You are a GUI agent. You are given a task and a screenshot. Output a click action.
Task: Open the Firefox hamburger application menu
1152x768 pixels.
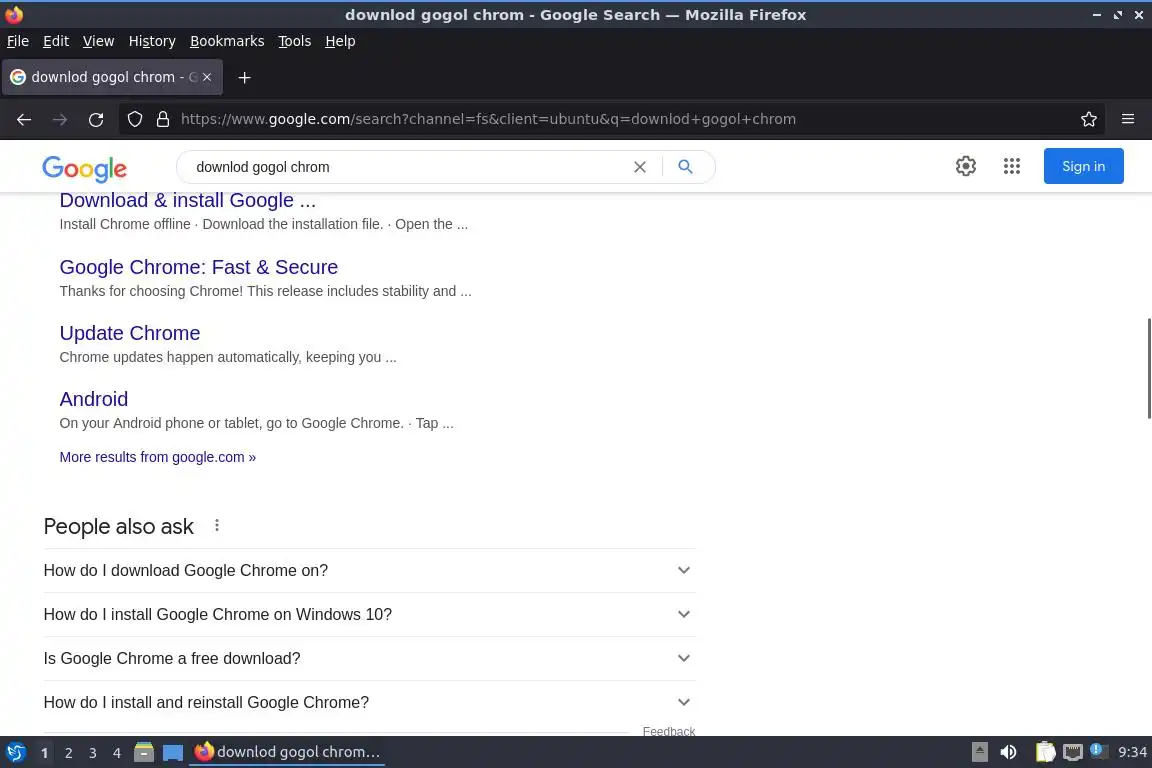(x=1128, y=119)
